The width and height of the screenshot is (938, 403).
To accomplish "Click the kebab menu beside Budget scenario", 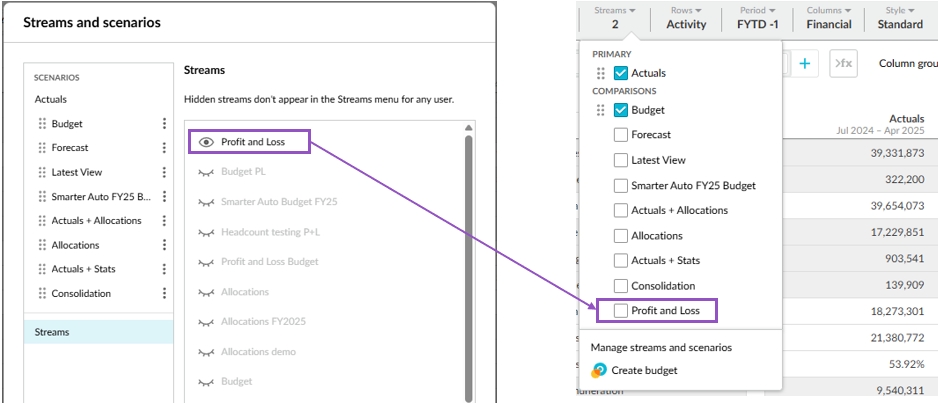I will (x=164, y=124).
